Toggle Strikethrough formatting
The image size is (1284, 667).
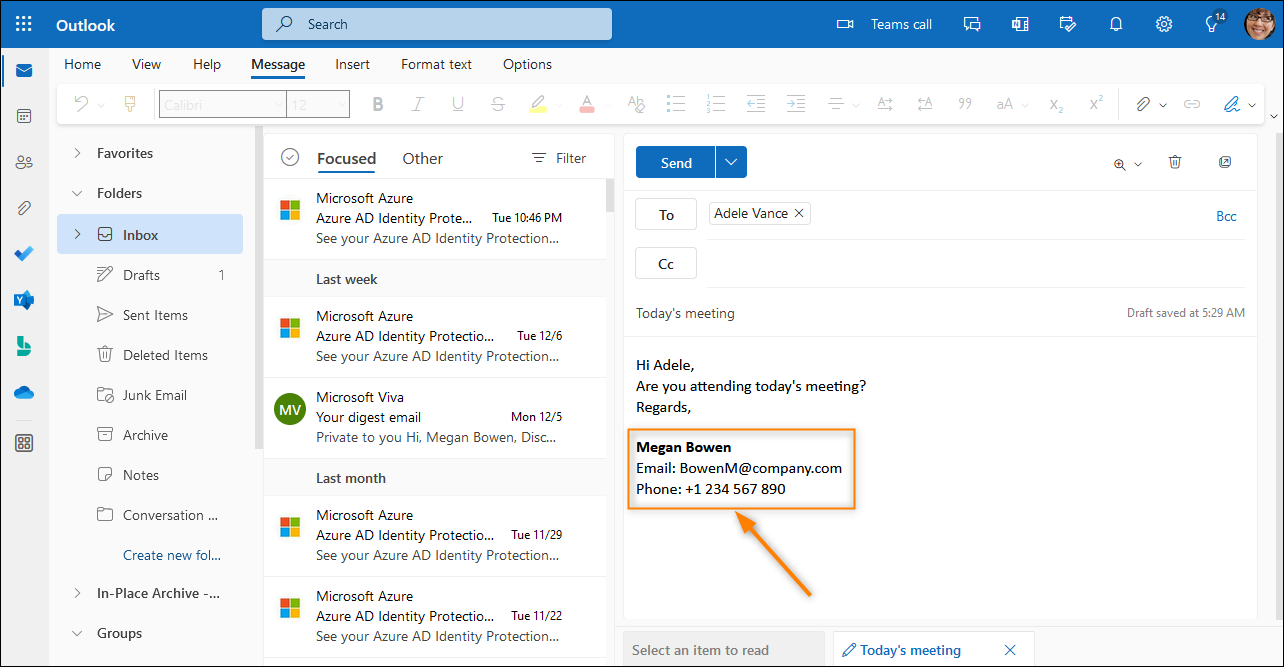click(498, 103)
